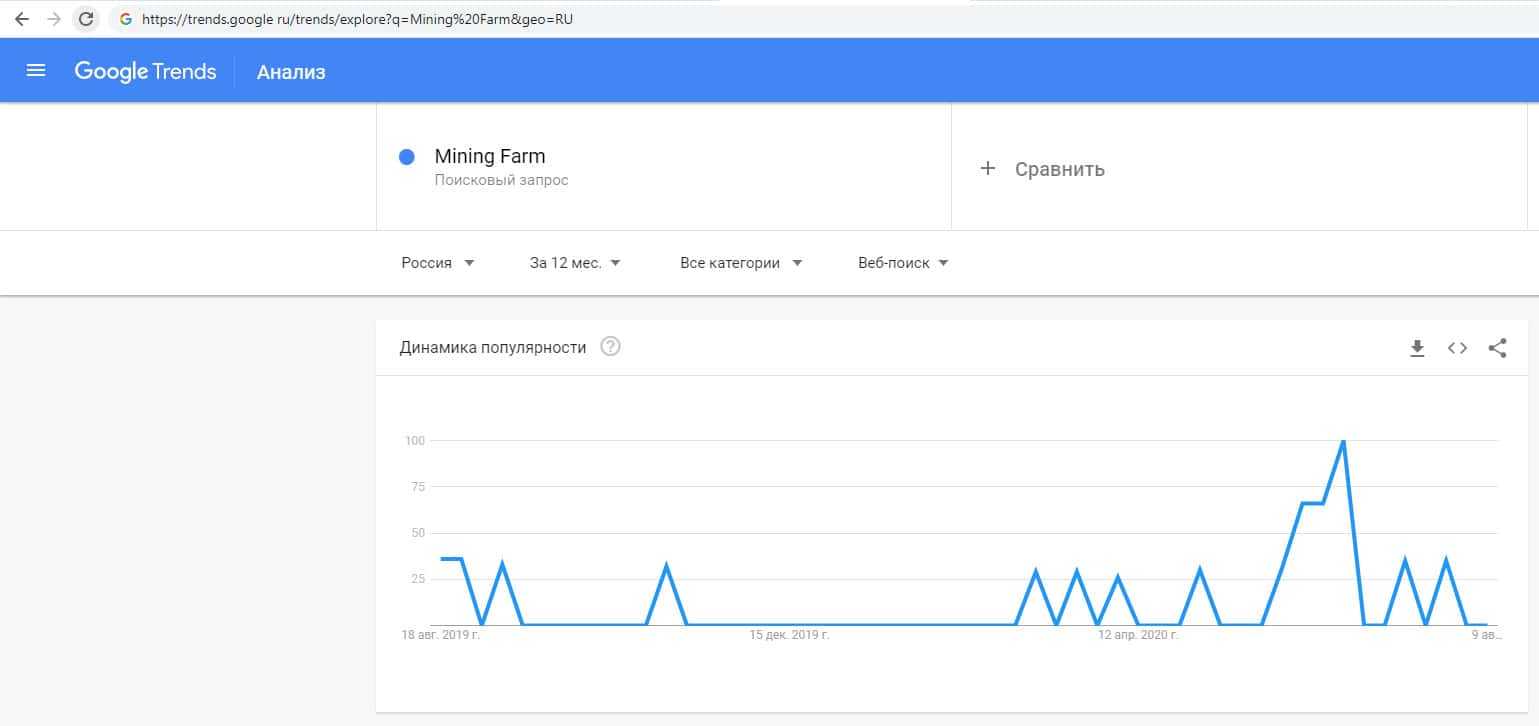
Task: Download the popularity chart as CSV
Action: click(1416, 348)
